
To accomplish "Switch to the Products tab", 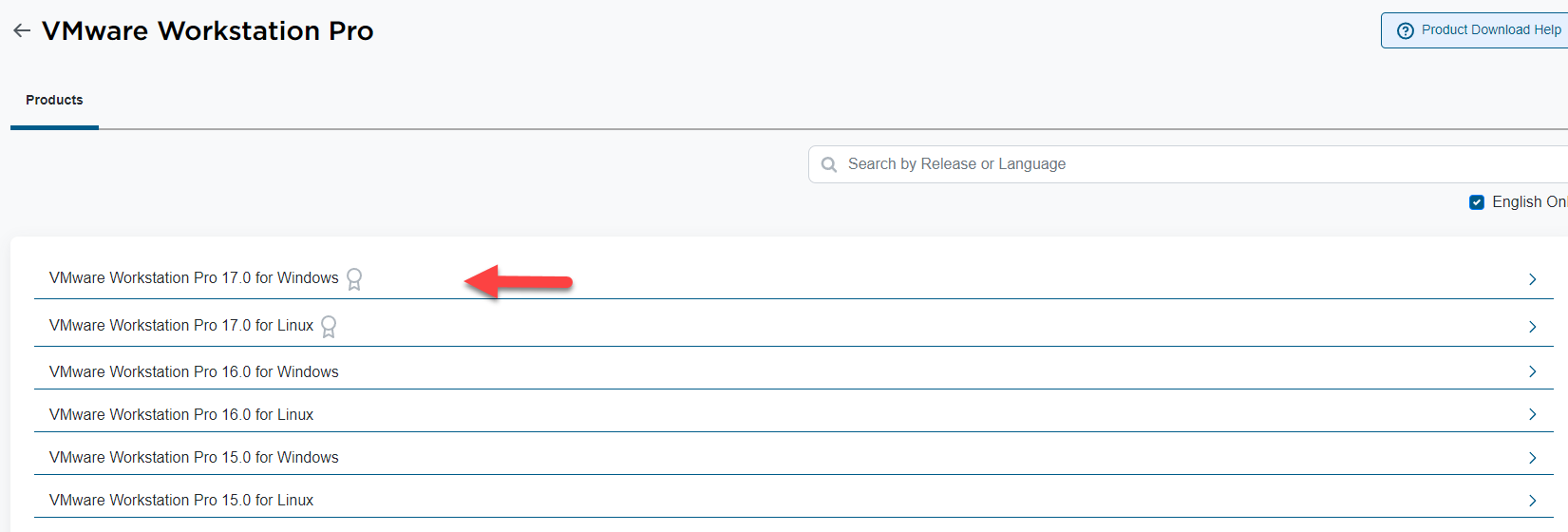I will (x=54, y=100).
